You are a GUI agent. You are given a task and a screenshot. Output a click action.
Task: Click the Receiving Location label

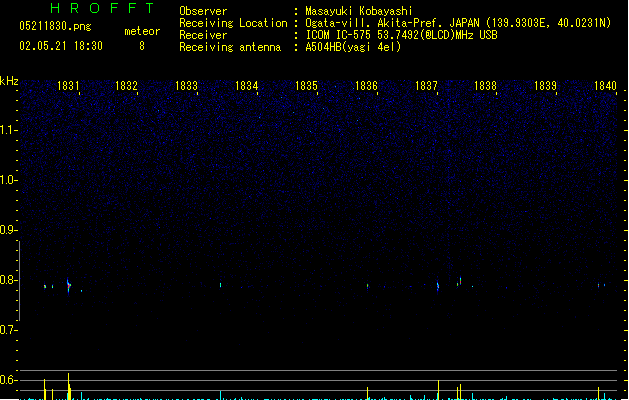233,23
